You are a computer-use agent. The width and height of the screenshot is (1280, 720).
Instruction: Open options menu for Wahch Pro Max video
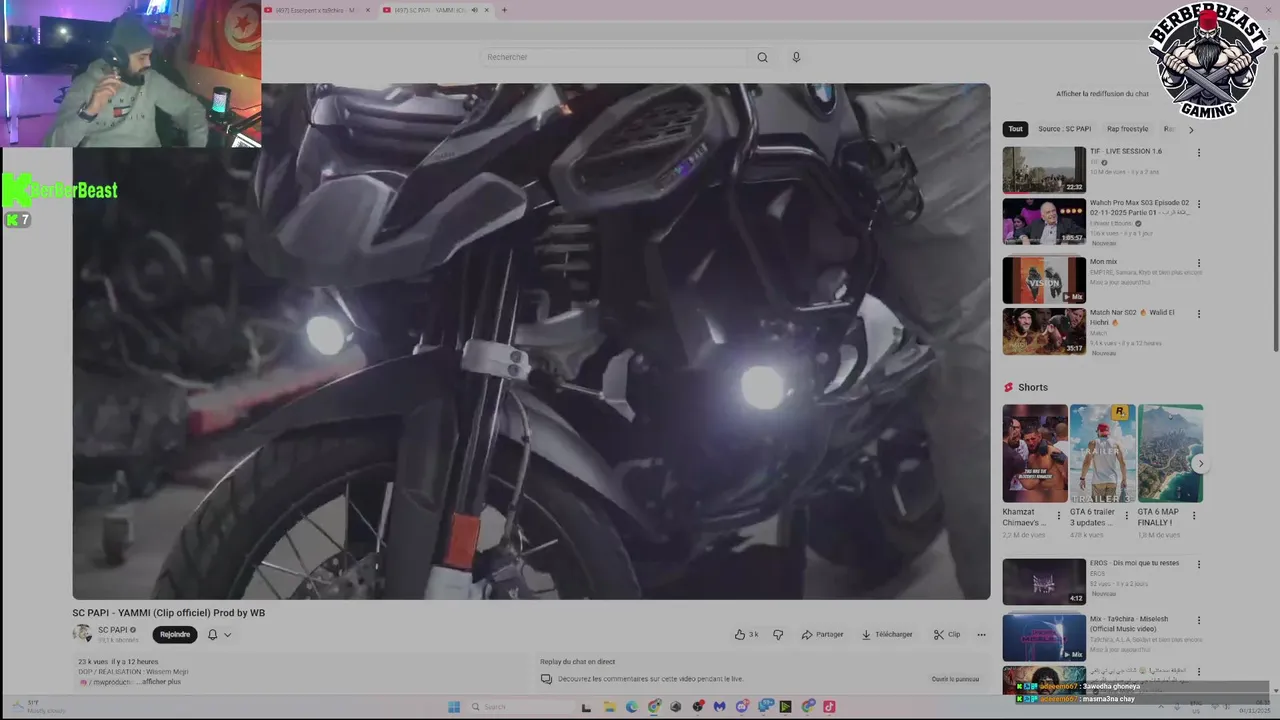tap(1199, 204)
